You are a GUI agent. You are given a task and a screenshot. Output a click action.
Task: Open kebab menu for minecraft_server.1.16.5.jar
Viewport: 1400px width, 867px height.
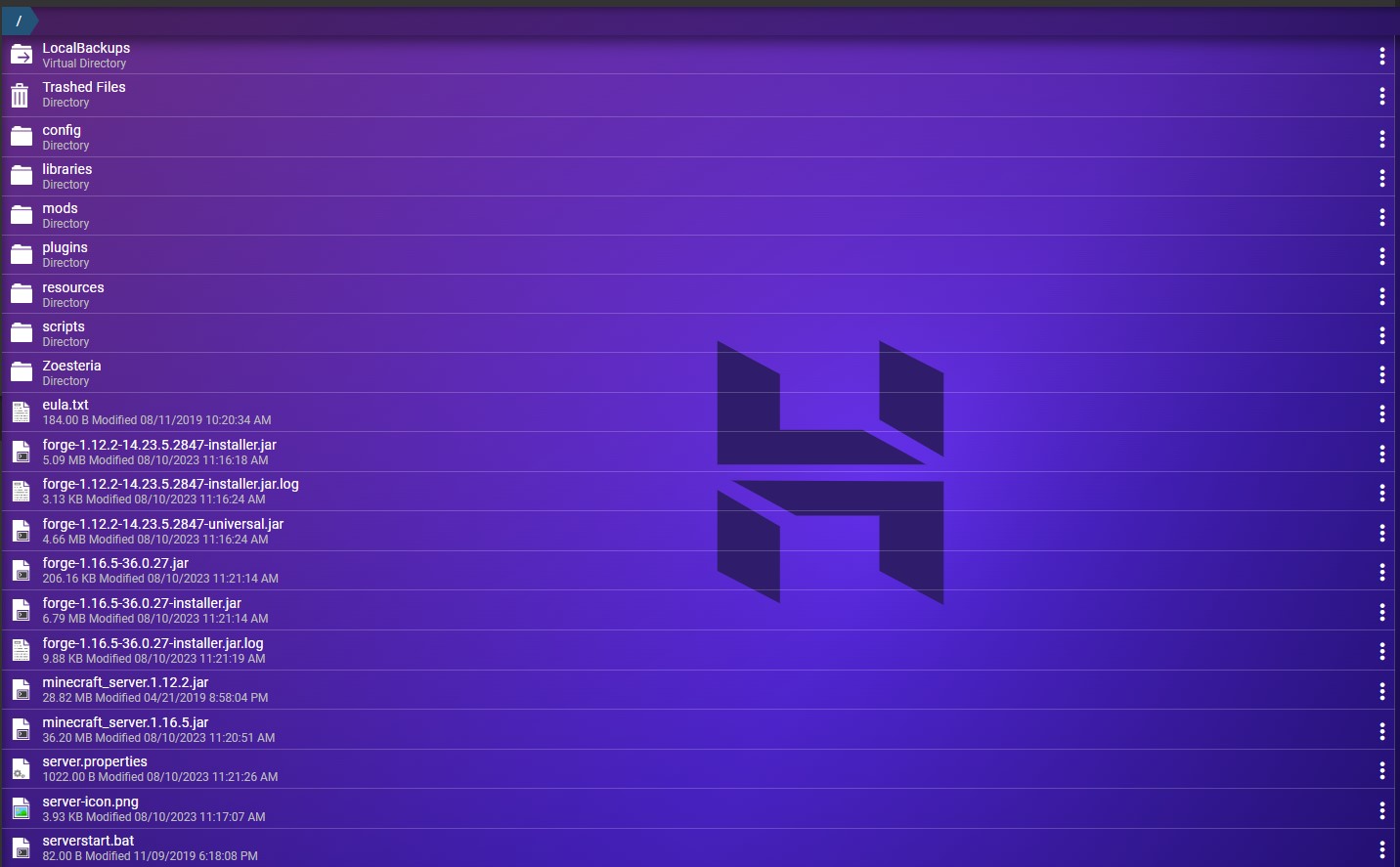pos(1381,731)
